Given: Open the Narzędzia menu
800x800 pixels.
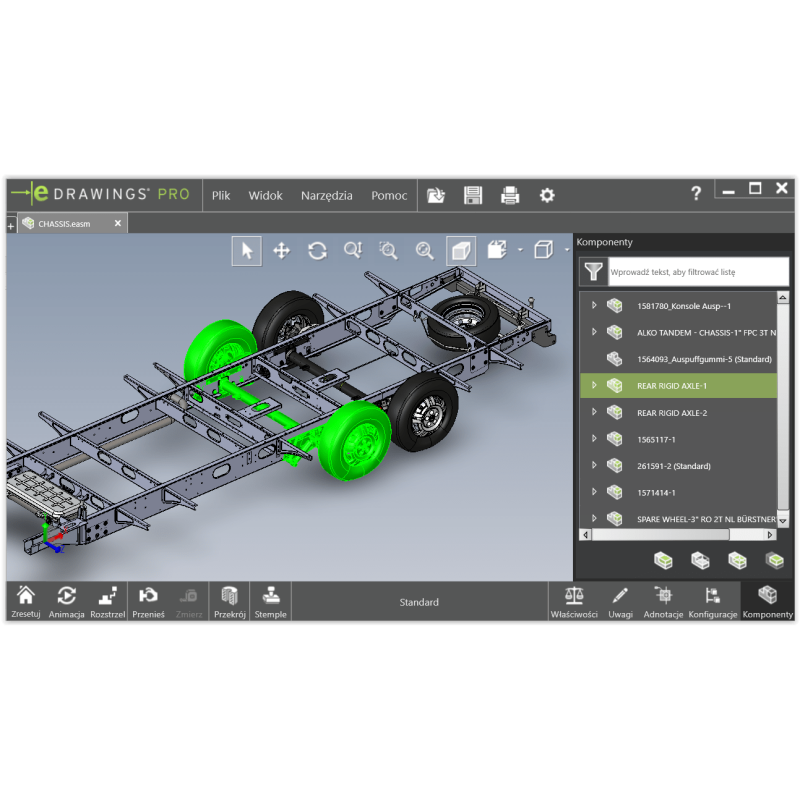Looking at the screenshot, I should (327, 196).
